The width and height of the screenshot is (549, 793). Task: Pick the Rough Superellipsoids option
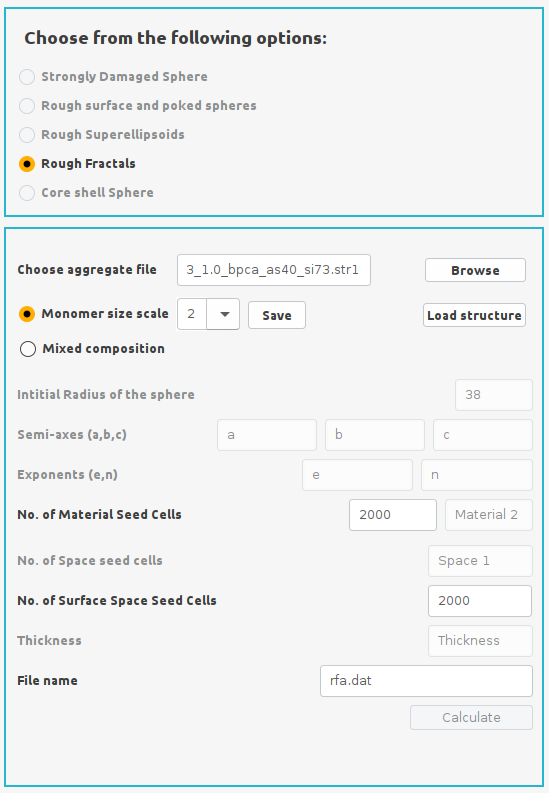click(27, 135)
